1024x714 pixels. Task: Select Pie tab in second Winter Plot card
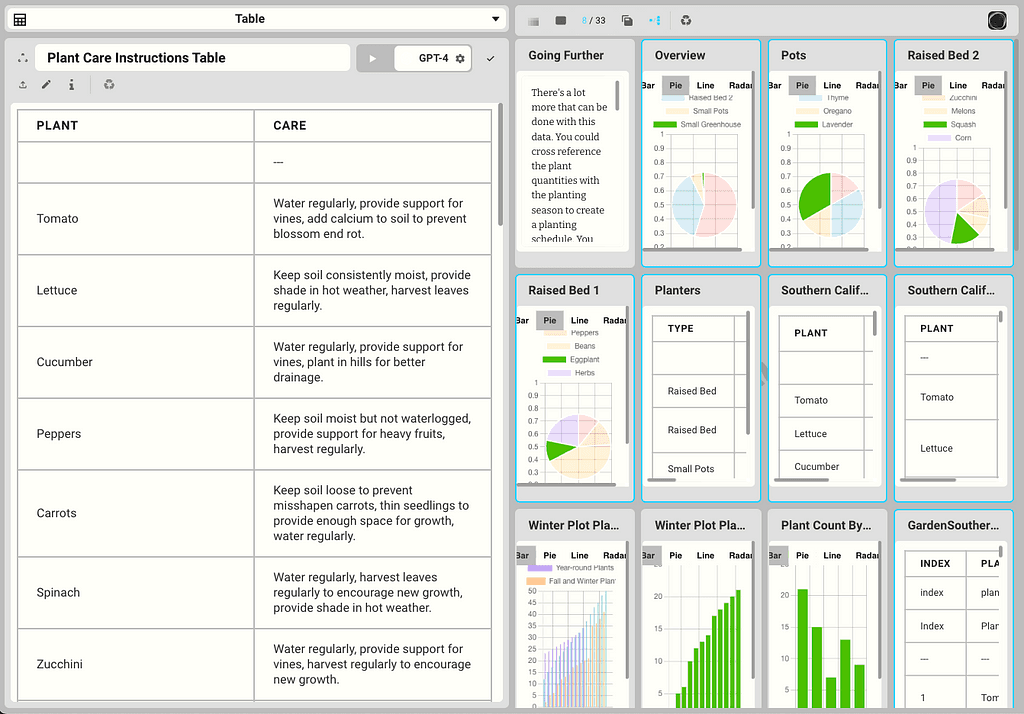675,556
